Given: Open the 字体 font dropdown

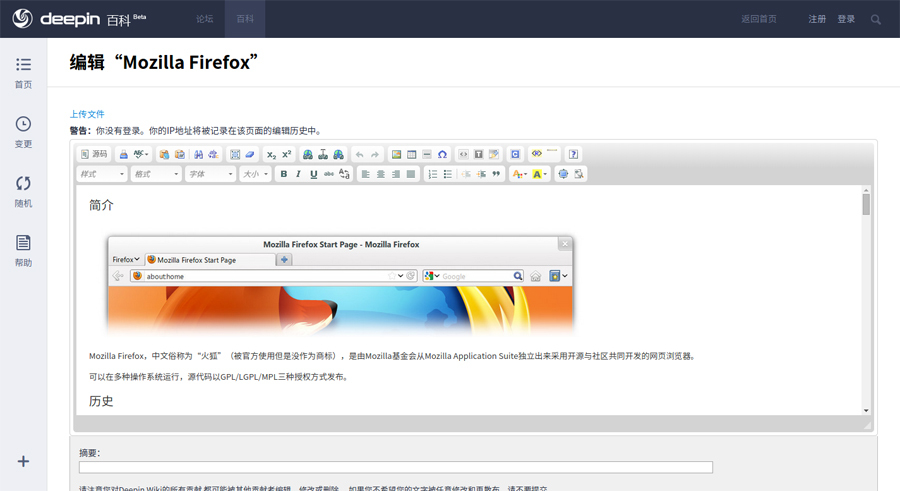Looking at the screenshot, I should coord(211,174).
